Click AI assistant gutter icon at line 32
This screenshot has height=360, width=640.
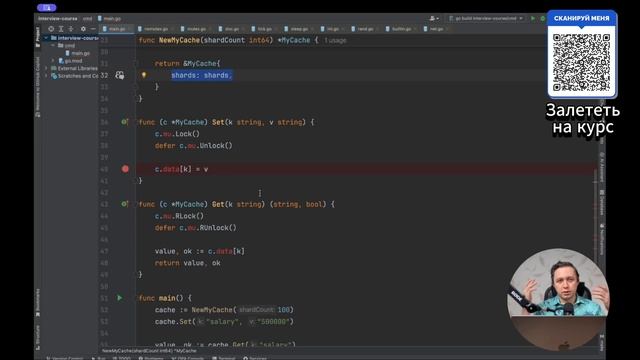120,75
